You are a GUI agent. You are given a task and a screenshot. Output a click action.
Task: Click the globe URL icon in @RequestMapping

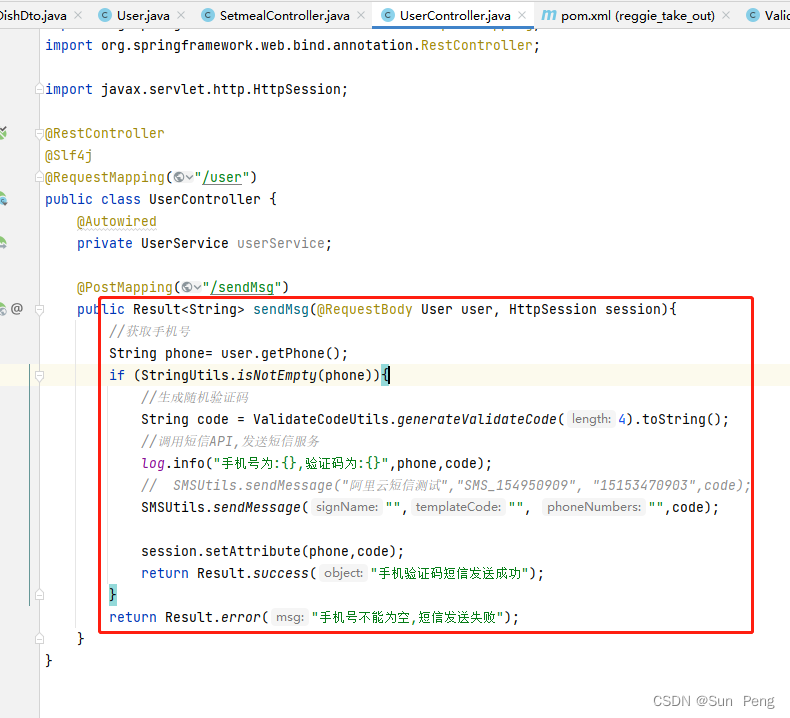click(x=178, y=177)
